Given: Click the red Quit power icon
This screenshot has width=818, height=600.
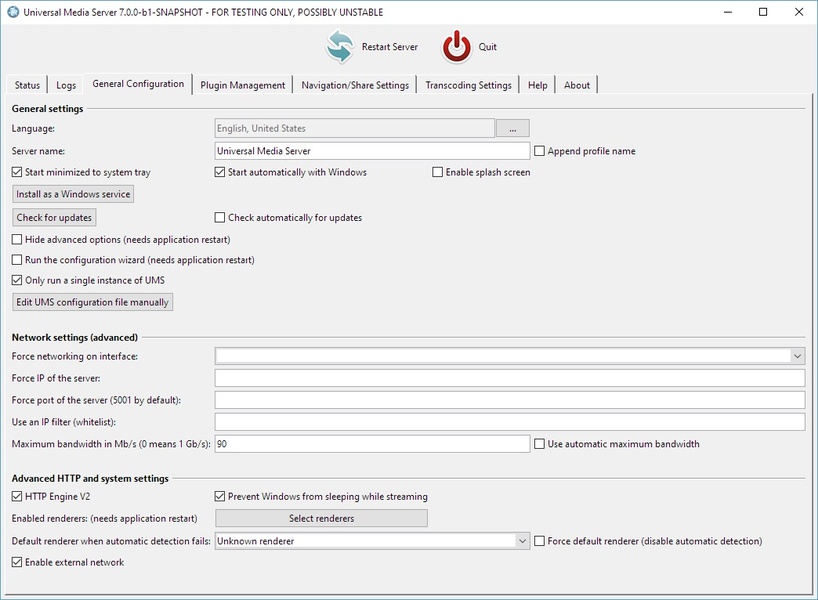Looking at the screenshot, I should click(x=457, y=46).
